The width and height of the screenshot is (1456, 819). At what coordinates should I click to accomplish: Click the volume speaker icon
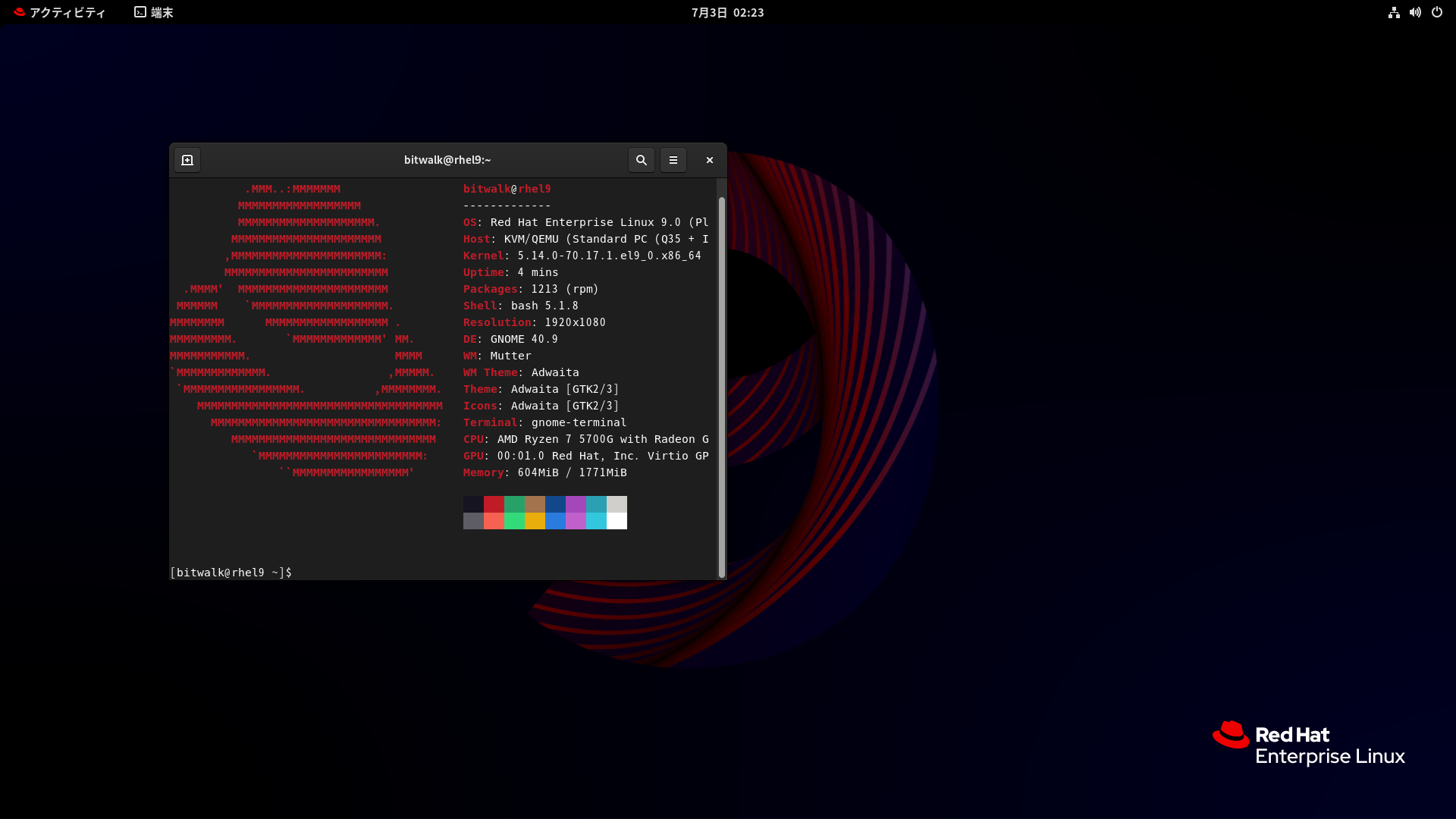[1415, 12]
